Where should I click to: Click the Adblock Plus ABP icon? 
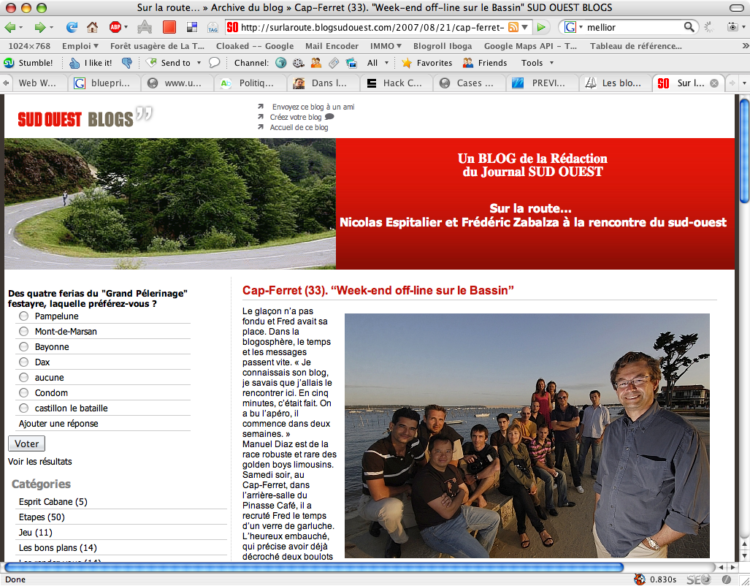click(115, 27)
